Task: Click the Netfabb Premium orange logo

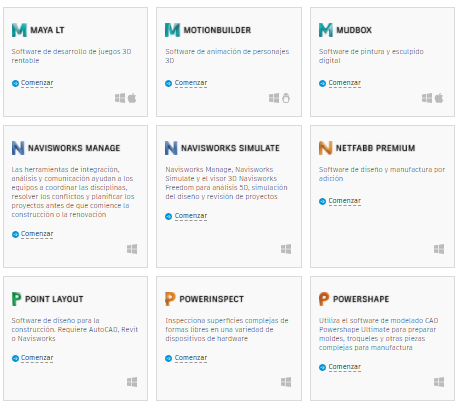Action: click(325, 148)
